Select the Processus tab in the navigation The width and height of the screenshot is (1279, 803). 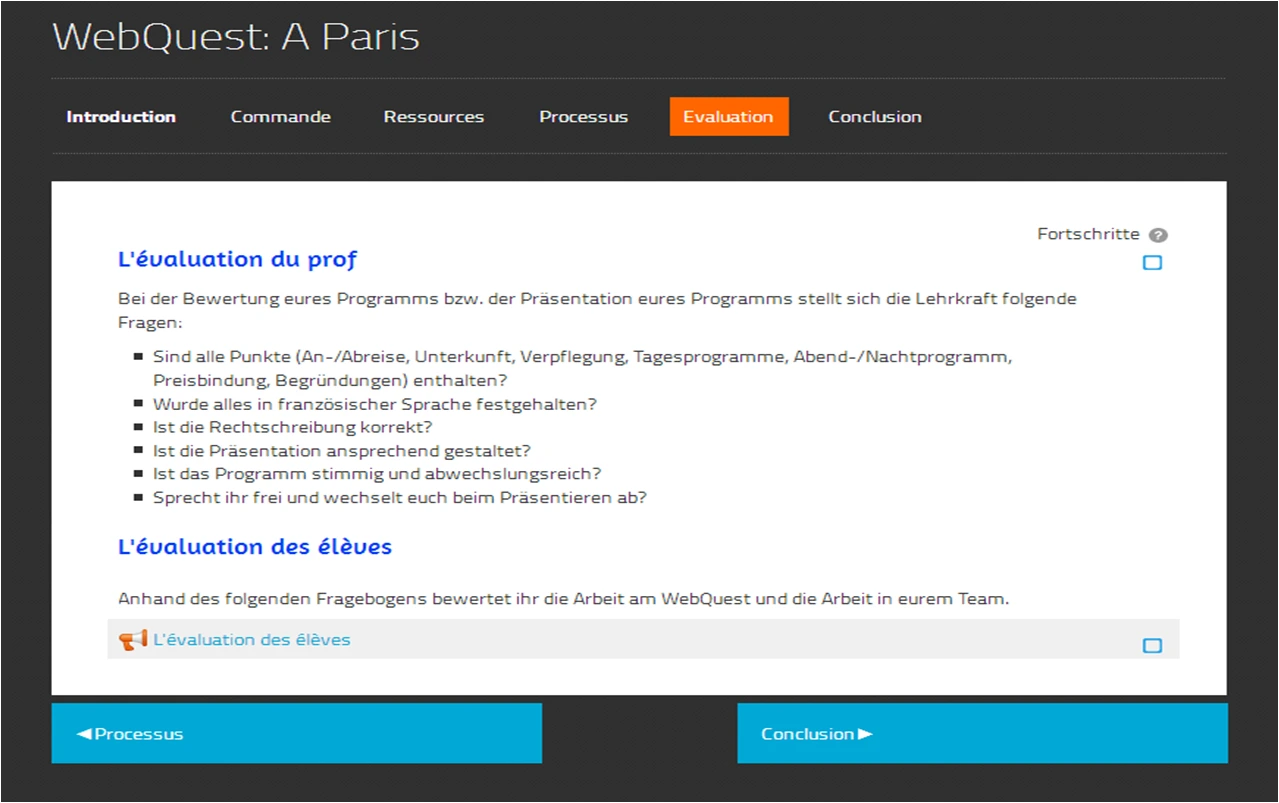pos(583,117)
